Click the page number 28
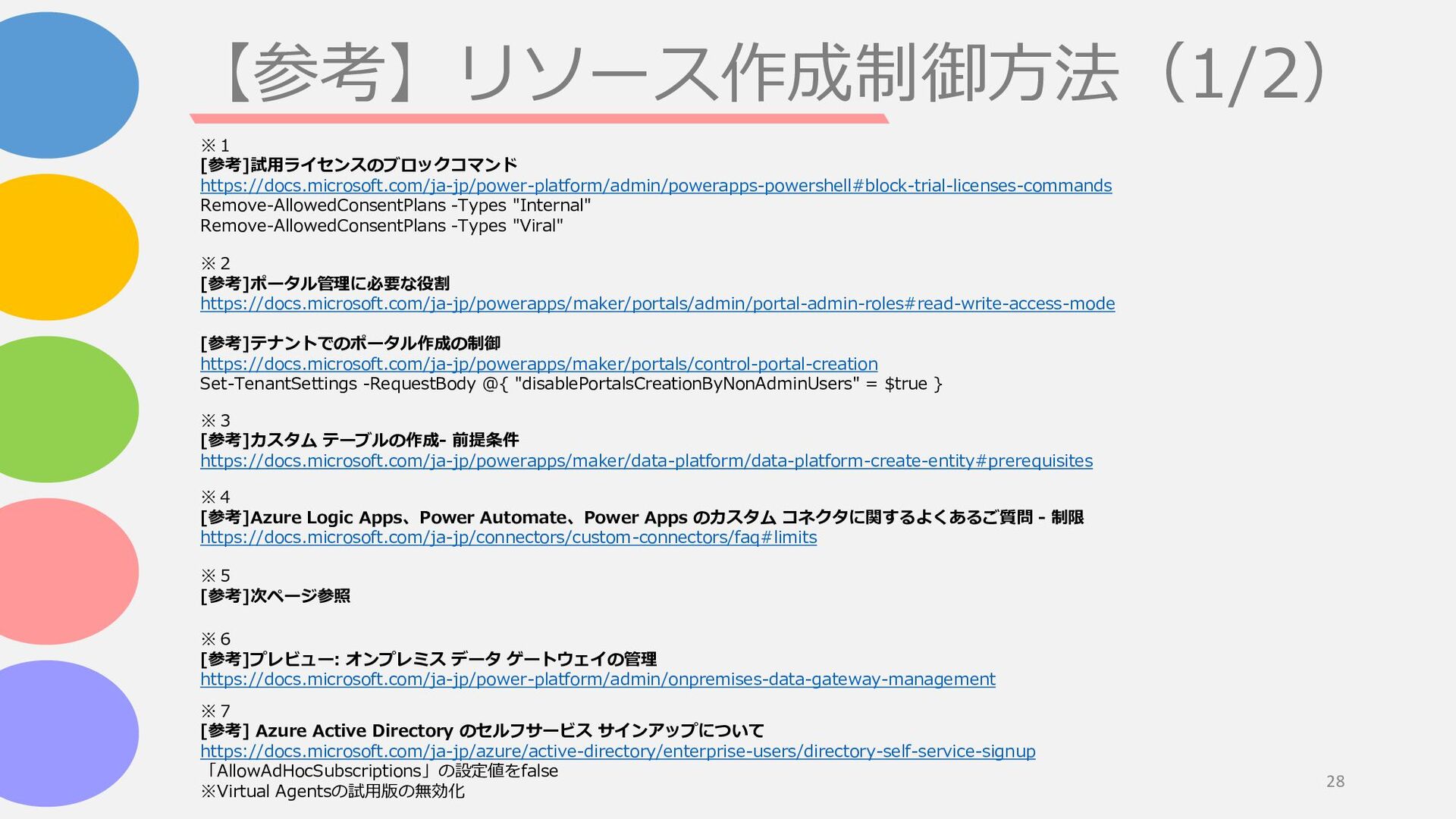The image size is (1456, 819). [1335, 782]
